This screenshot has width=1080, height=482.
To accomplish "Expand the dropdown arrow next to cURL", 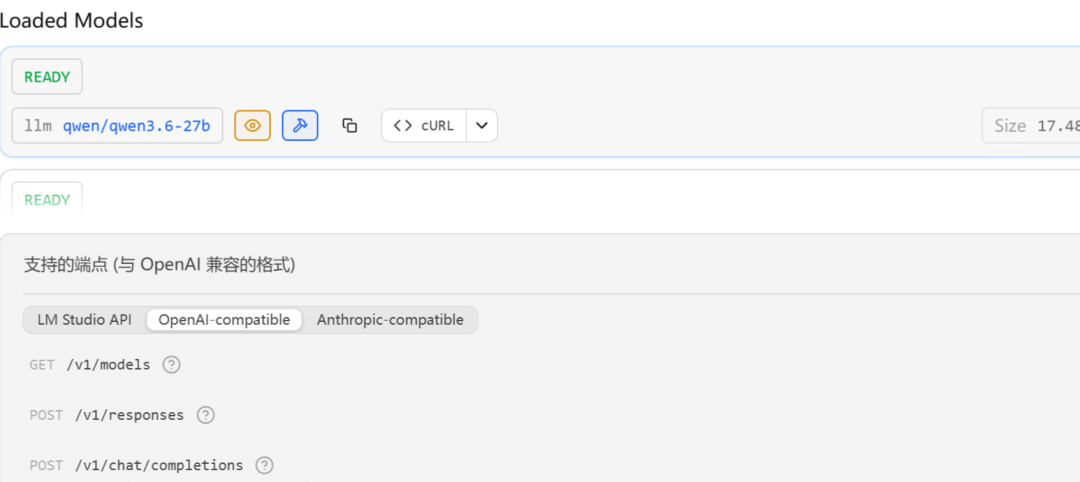I will coord(481,125).
